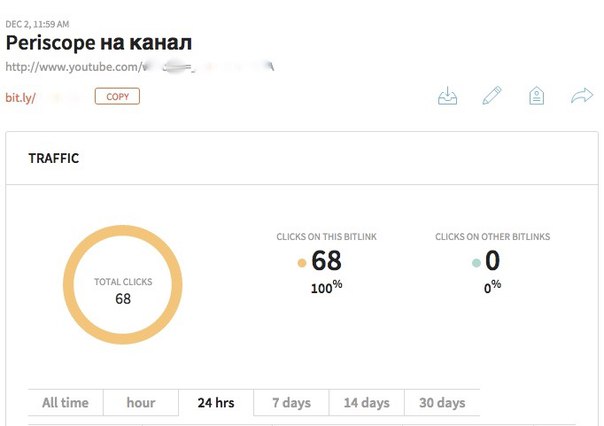Image resolution: width=604 pixels, height=426 pixels.
Task: Open the bit.ly short link
Action: tap(20, 98)
